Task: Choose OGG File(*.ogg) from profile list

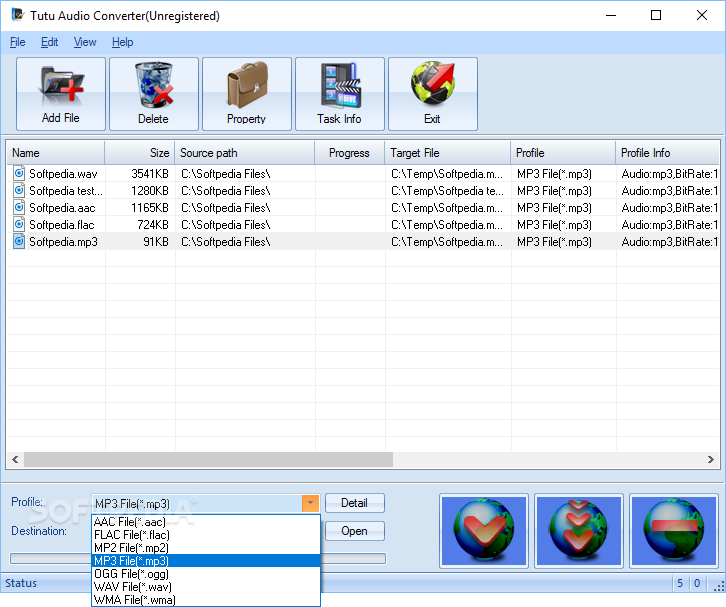Action: tap(206, 574)
